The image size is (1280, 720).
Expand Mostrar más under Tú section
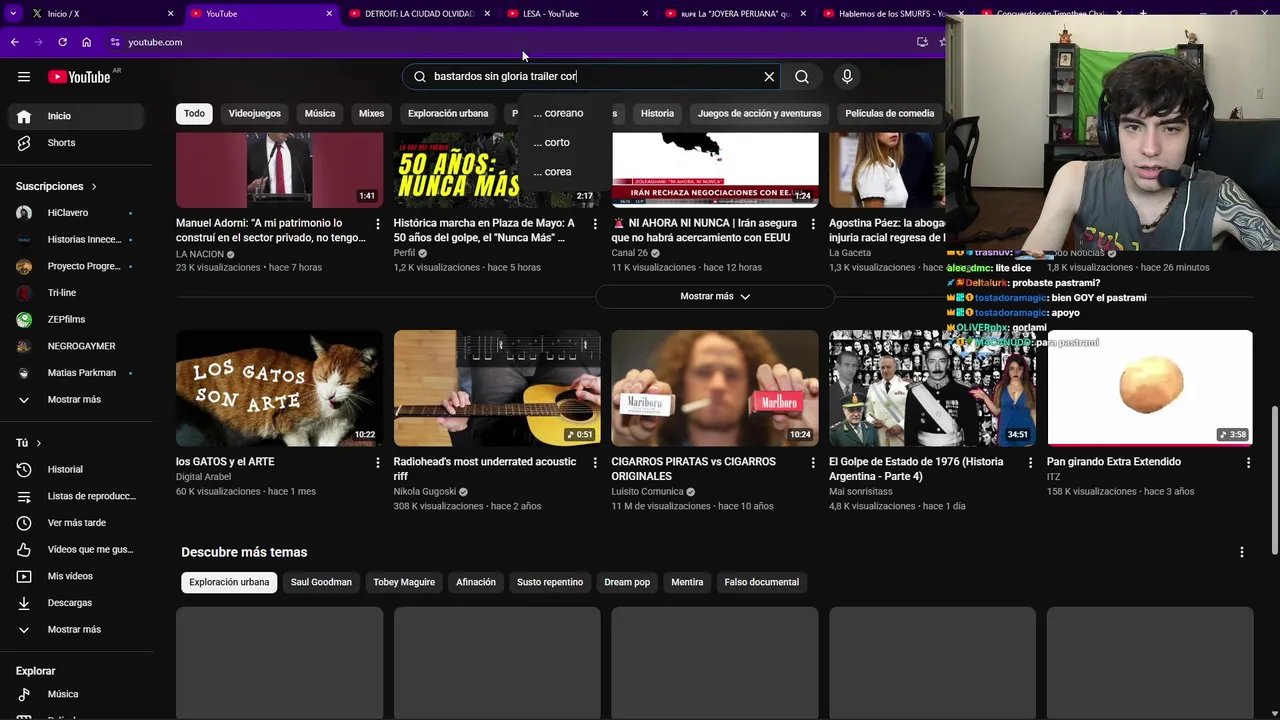(x=77, y=630)
